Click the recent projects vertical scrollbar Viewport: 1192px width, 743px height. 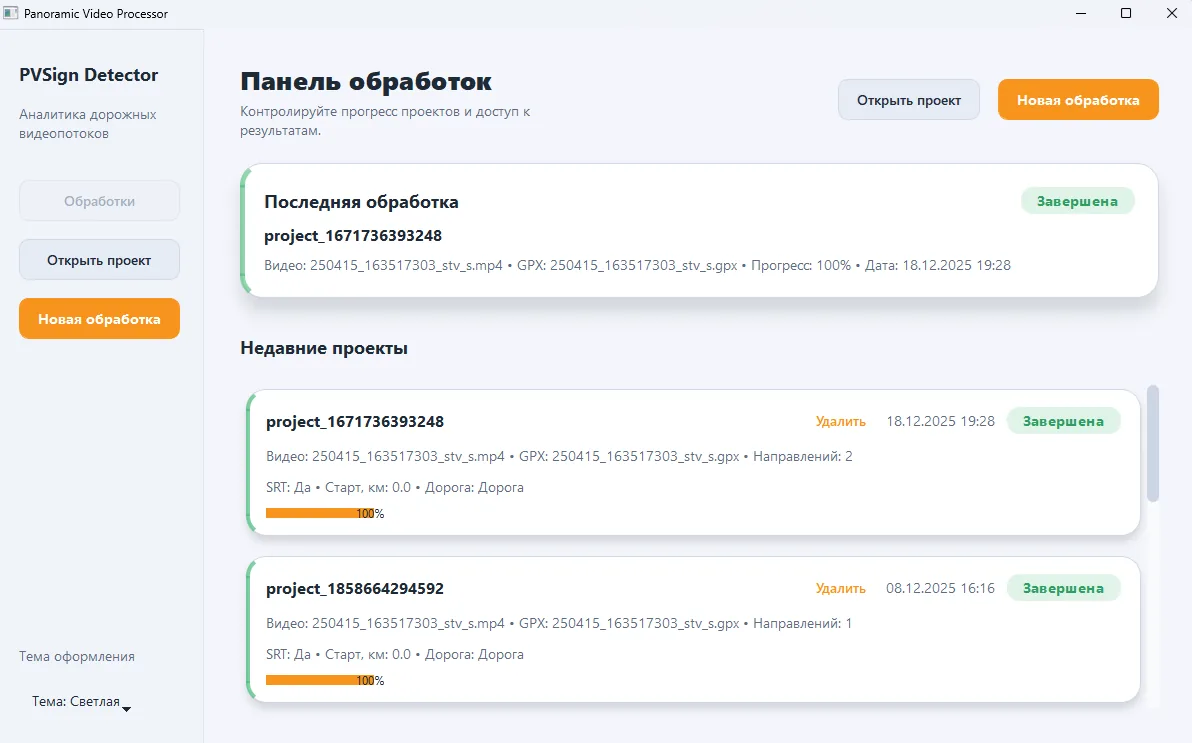point(1152,443)
